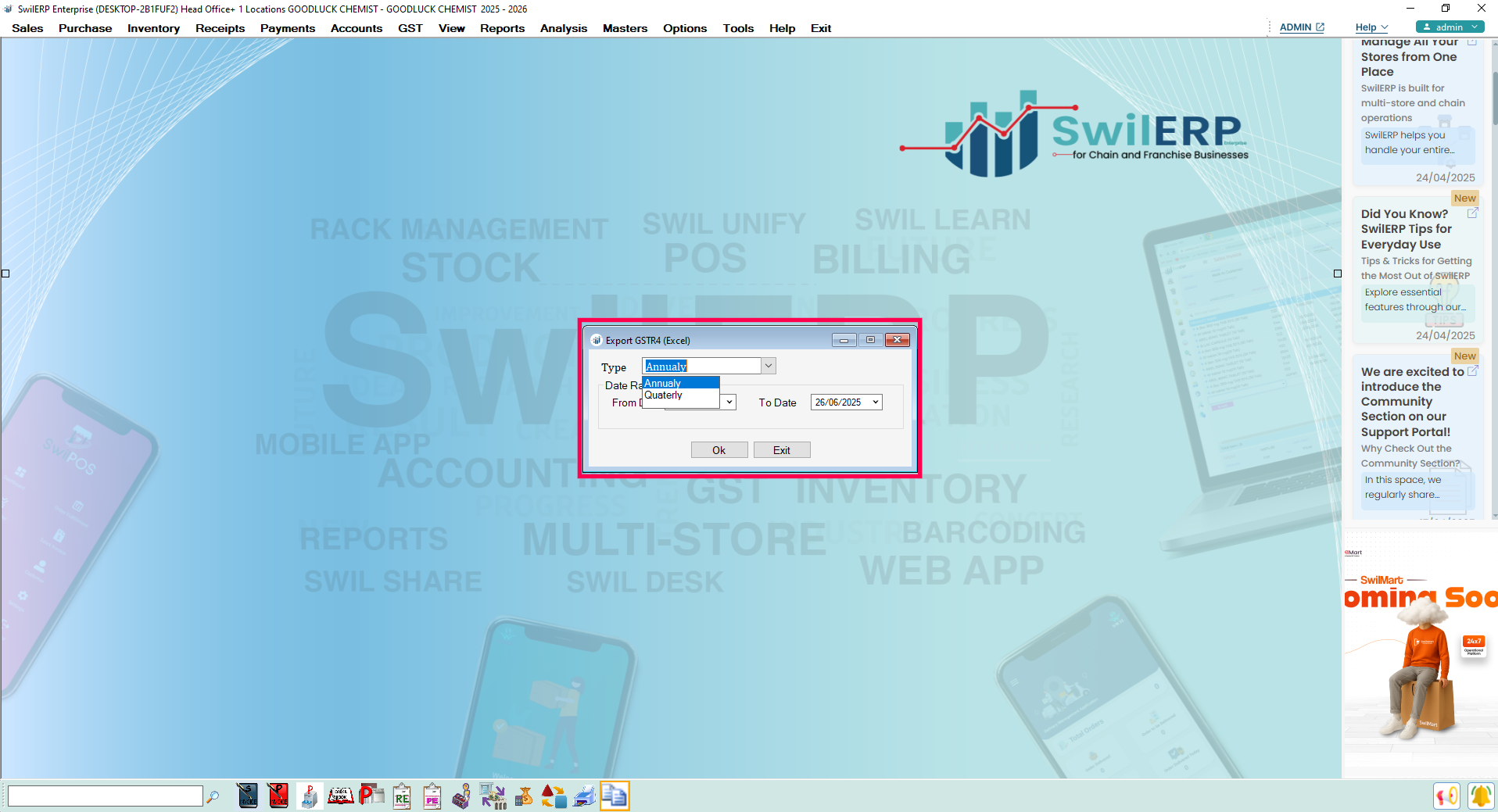Open the bank transfer arrows icon
The image size is (1498, 812).
493,796
